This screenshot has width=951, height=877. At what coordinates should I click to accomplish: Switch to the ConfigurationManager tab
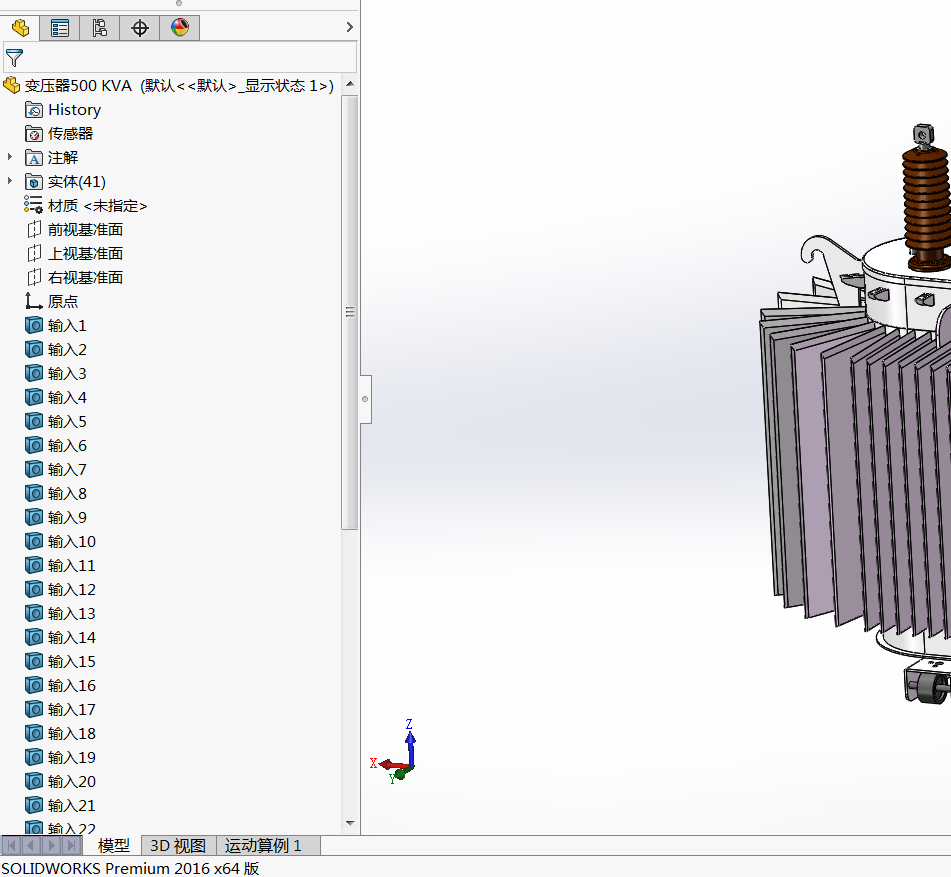(100, 28)
